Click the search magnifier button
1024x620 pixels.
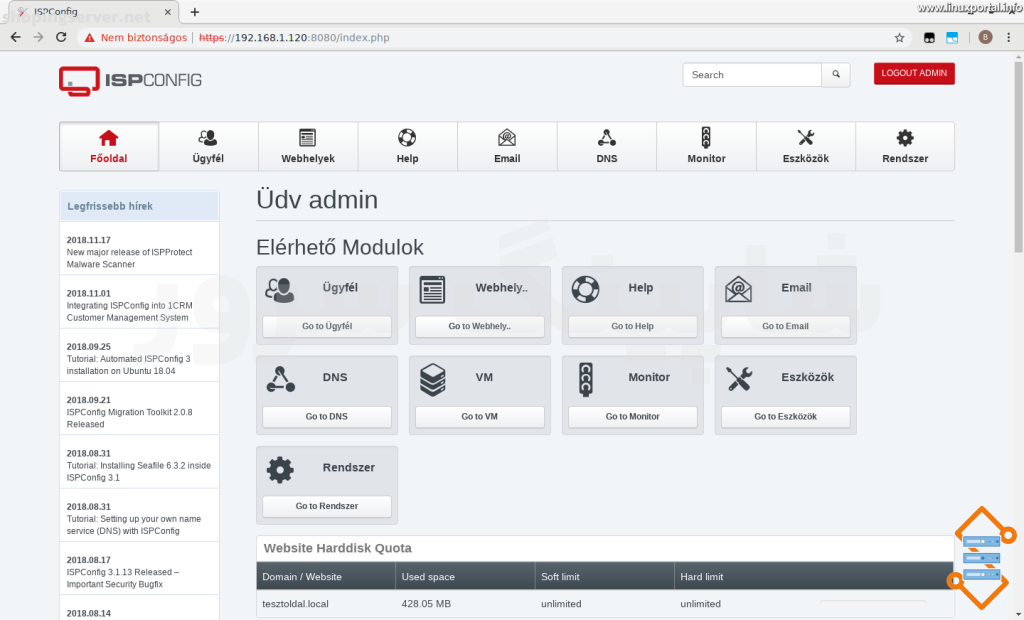click(x=836, y=74)
